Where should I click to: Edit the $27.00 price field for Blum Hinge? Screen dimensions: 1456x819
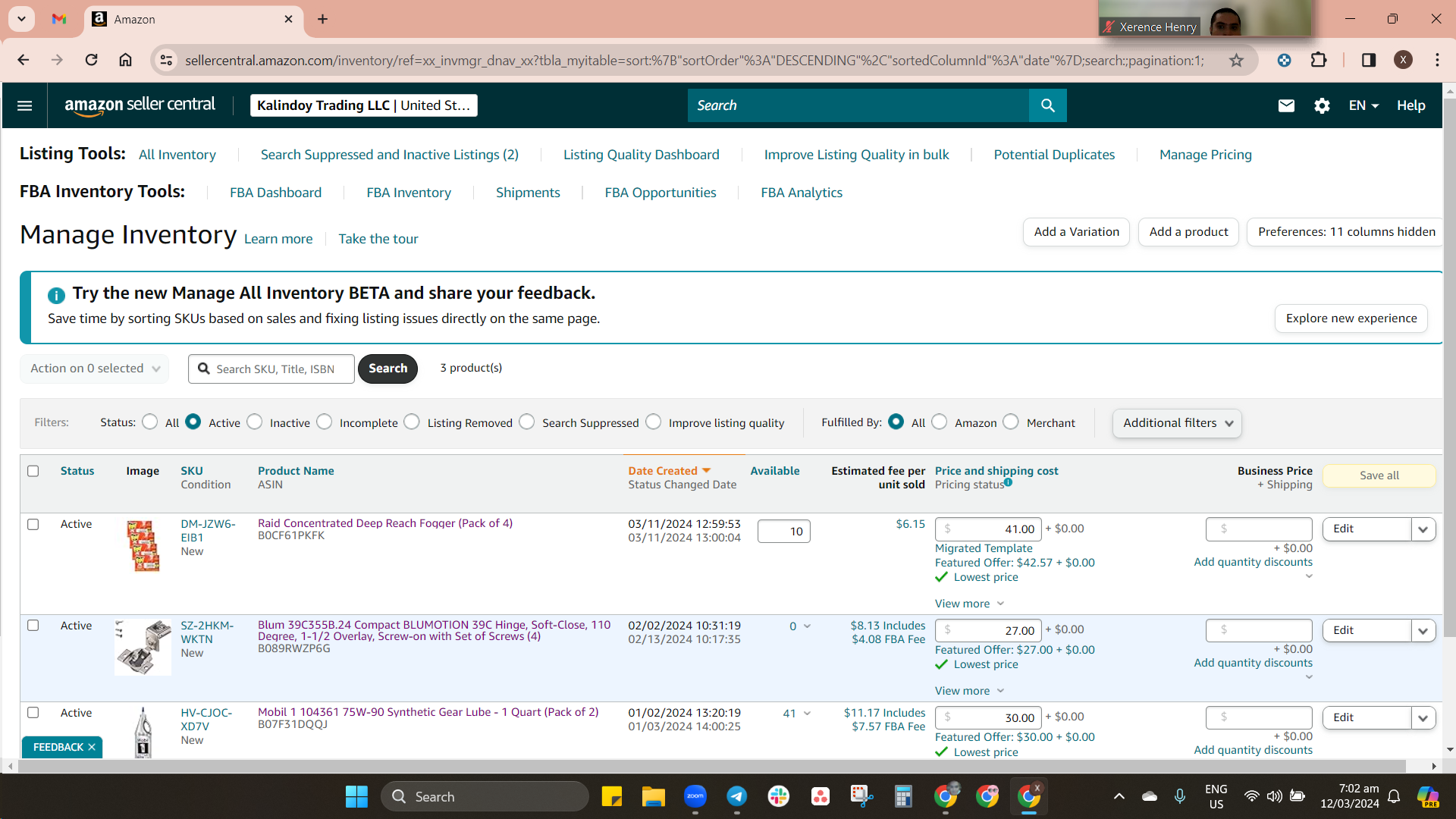988,630
